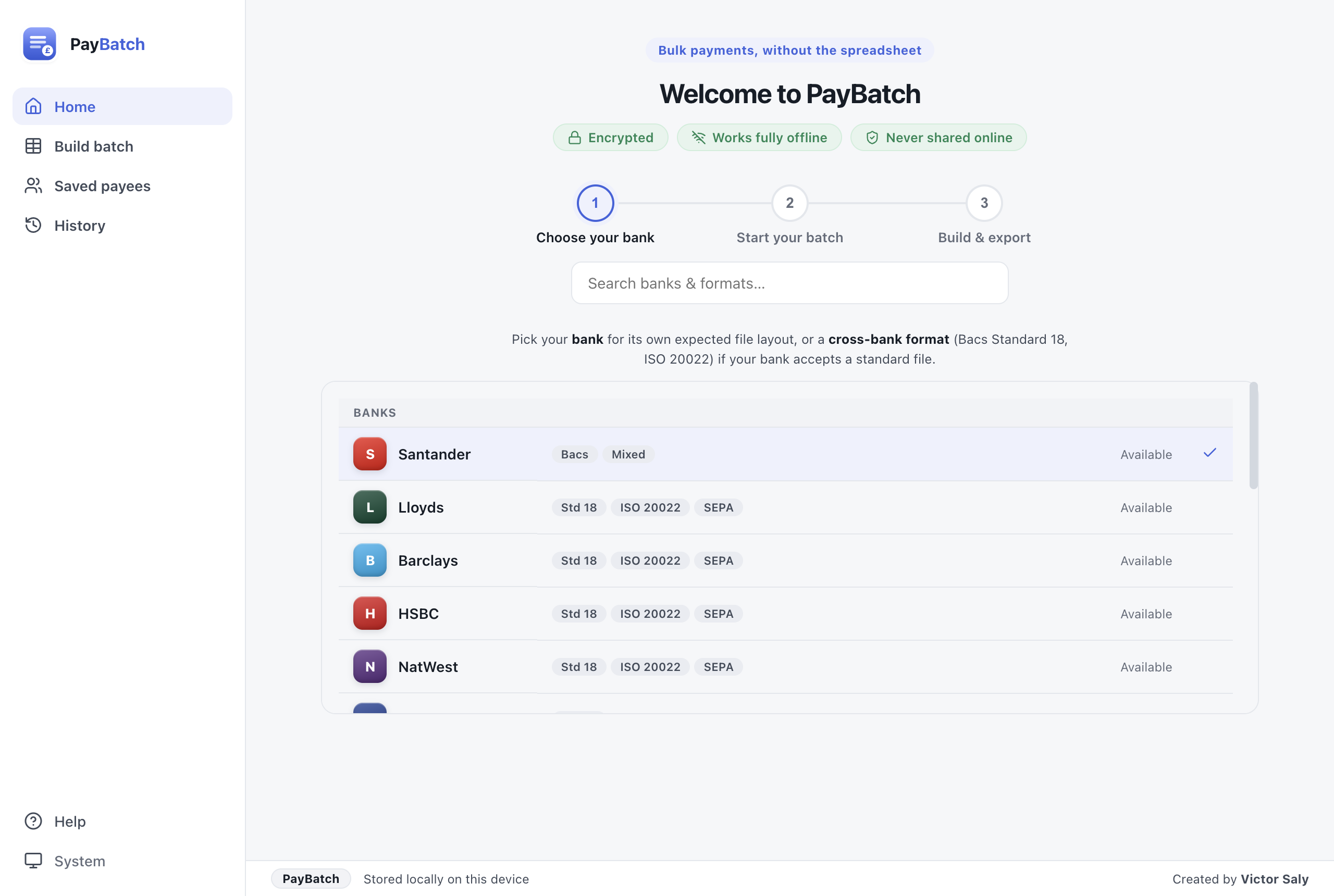
Task: Focus the Search banks & formats field
Action: (790, 283)
